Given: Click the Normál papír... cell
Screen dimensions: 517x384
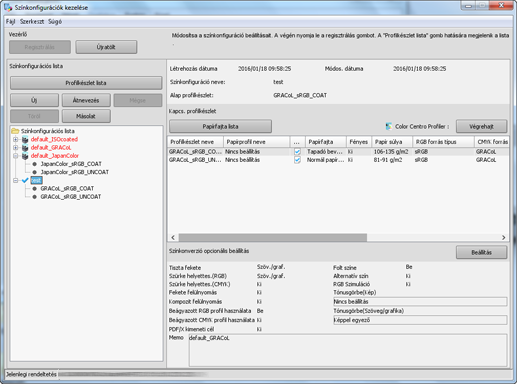Looking at the screenshot, I should point(326,160).
